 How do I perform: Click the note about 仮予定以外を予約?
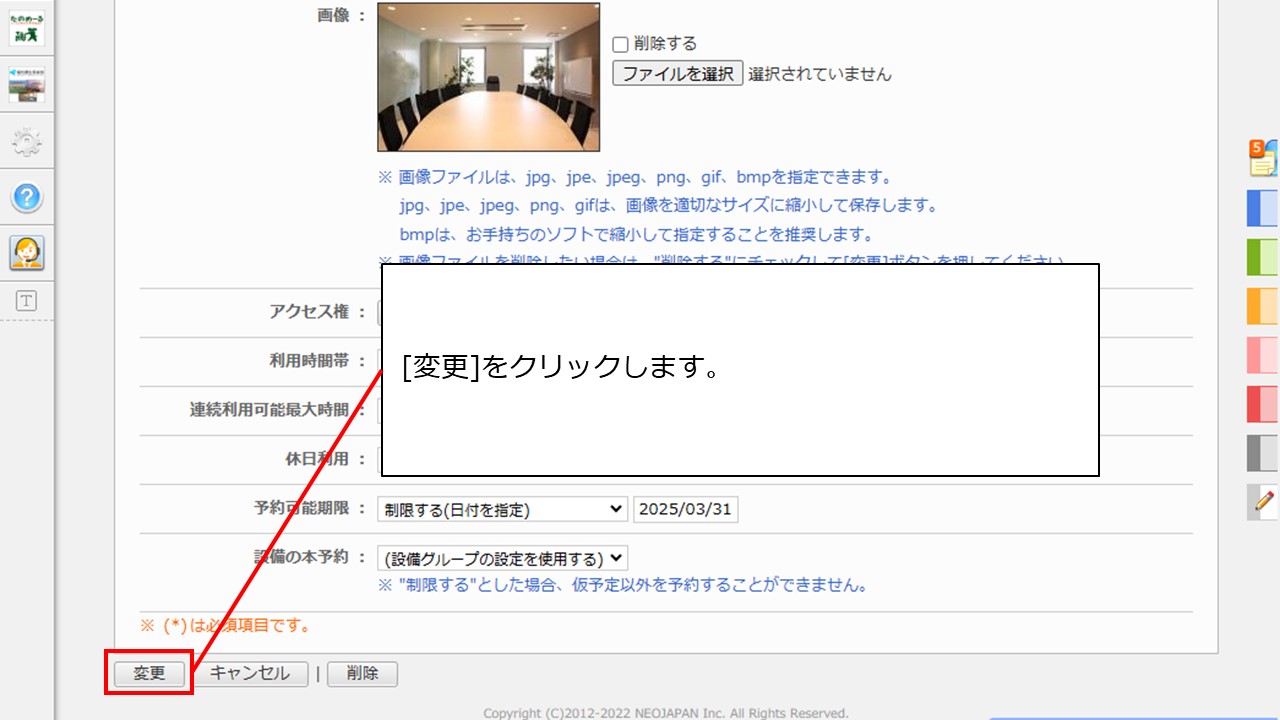622,585
